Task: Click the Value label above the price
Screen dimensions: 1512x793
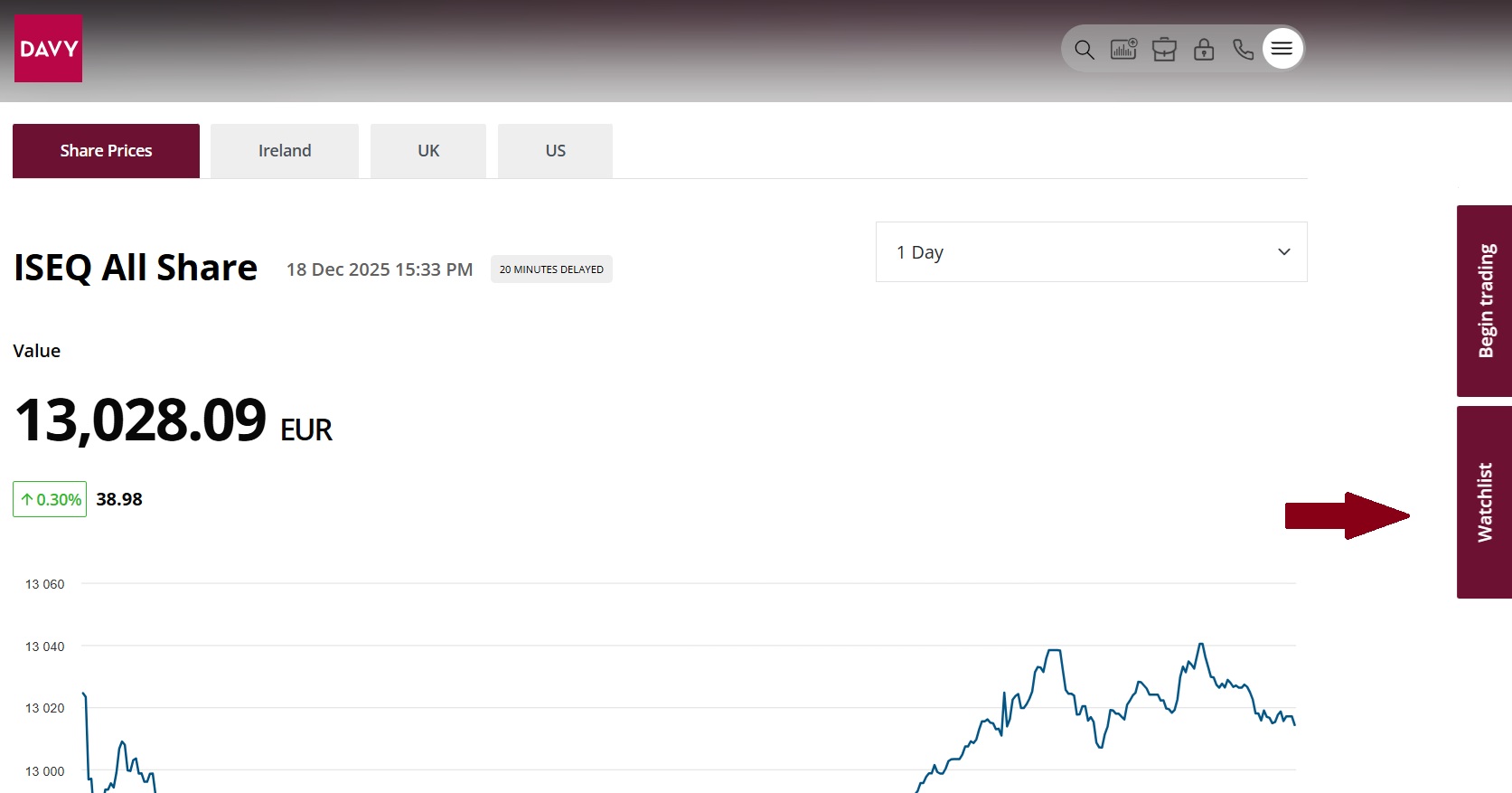Action: pos(37,351)
